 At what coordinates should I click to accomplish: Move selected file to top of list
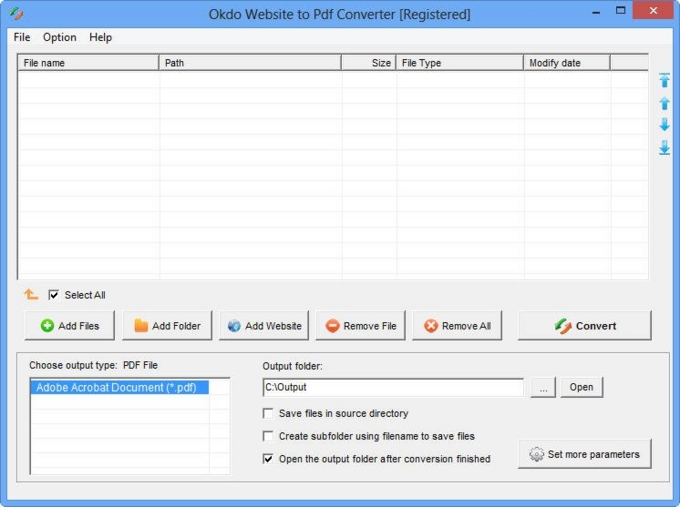click(664, 81)
